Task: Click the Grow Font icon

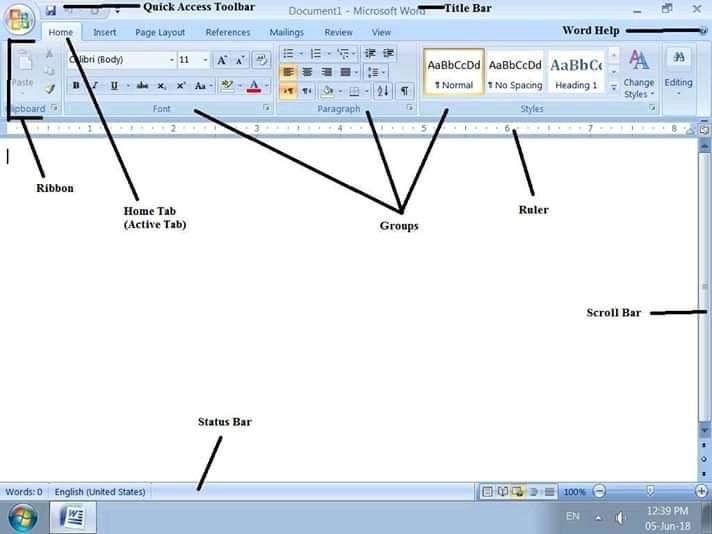Action: click(222, 60)
